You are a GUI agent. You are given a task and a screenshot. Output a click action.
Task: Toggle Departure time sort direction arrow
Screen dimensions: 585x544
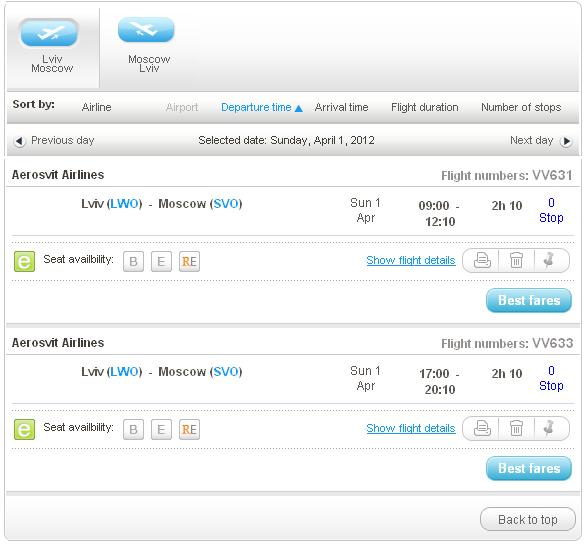click(x=298, y=108)
